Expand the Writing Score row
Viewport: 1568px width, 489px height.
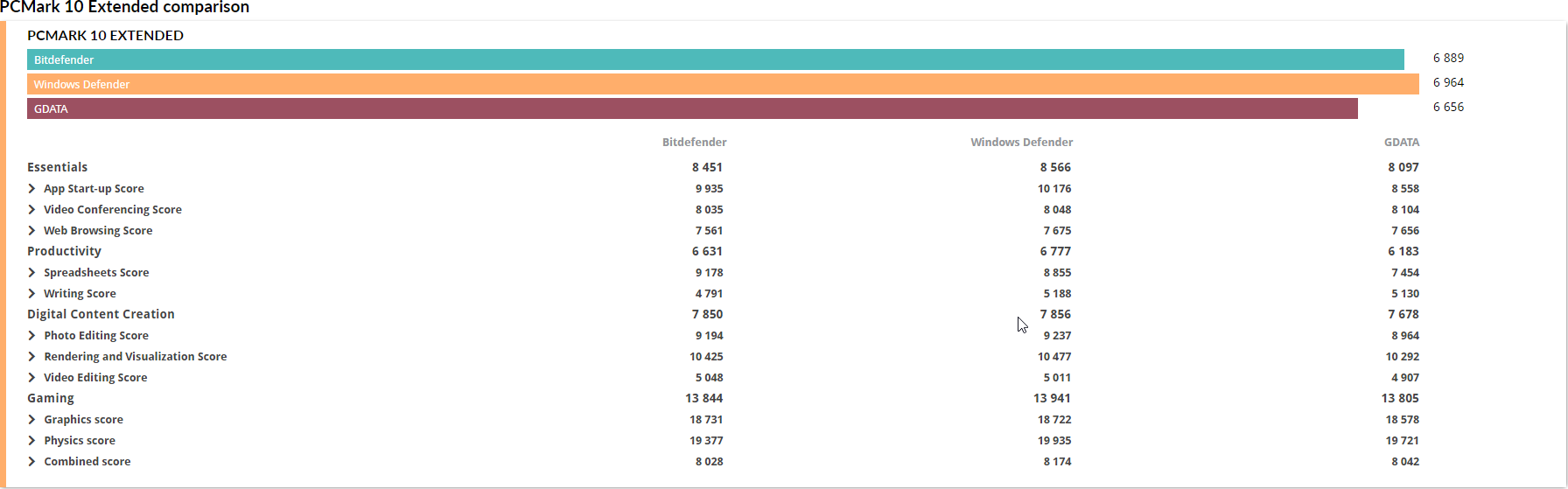pyautogui.click(x=31, y=294)
